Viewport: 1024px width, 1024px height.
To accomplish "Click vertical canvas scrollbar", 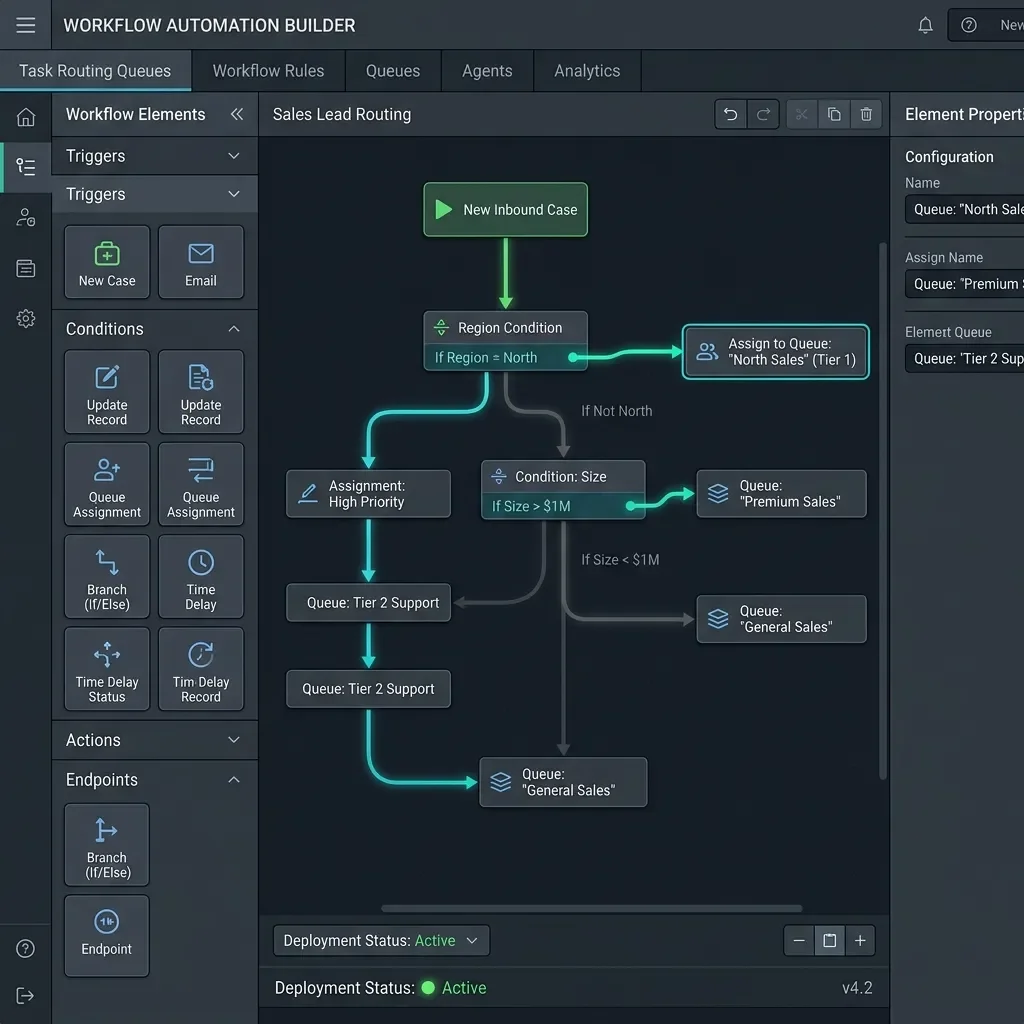I will pyautogui.click(x=883, y=511).
